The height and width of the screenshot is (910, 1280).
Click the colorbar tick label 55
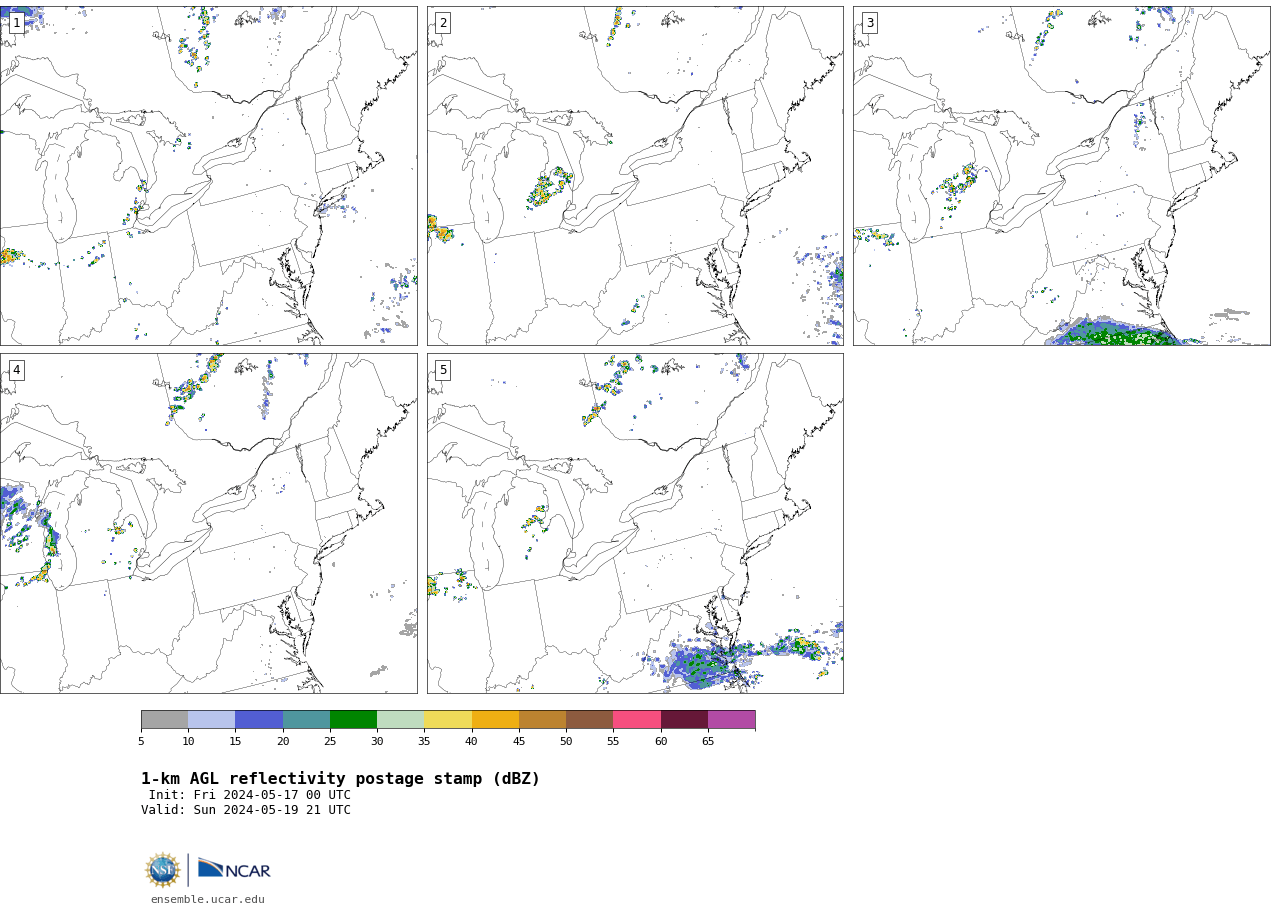click(613, 742)
